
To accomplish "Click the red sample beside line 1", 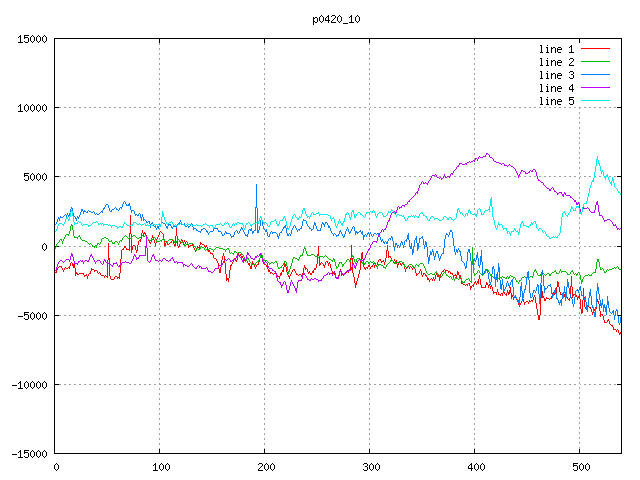I will tap(595, 49).
